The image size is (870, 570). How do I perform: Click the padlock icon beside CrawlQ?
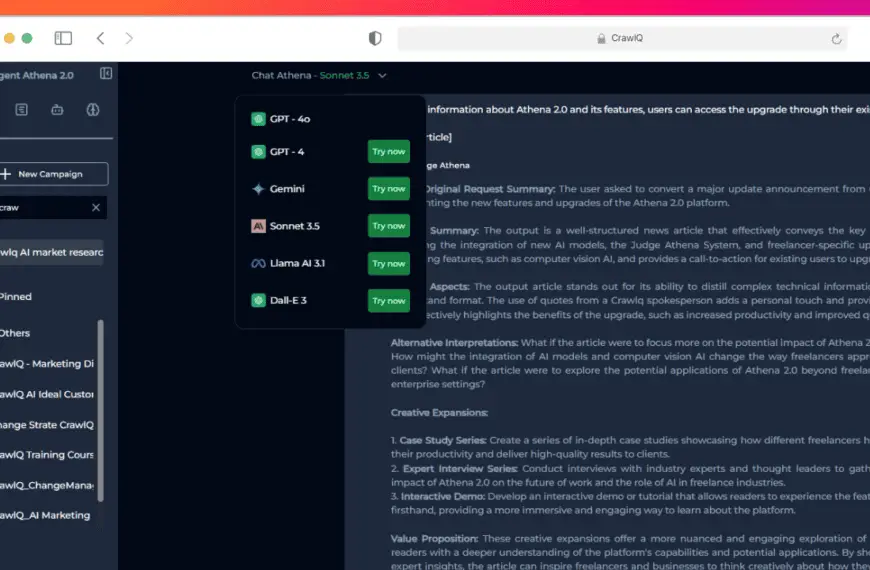[x=601, y=38]
